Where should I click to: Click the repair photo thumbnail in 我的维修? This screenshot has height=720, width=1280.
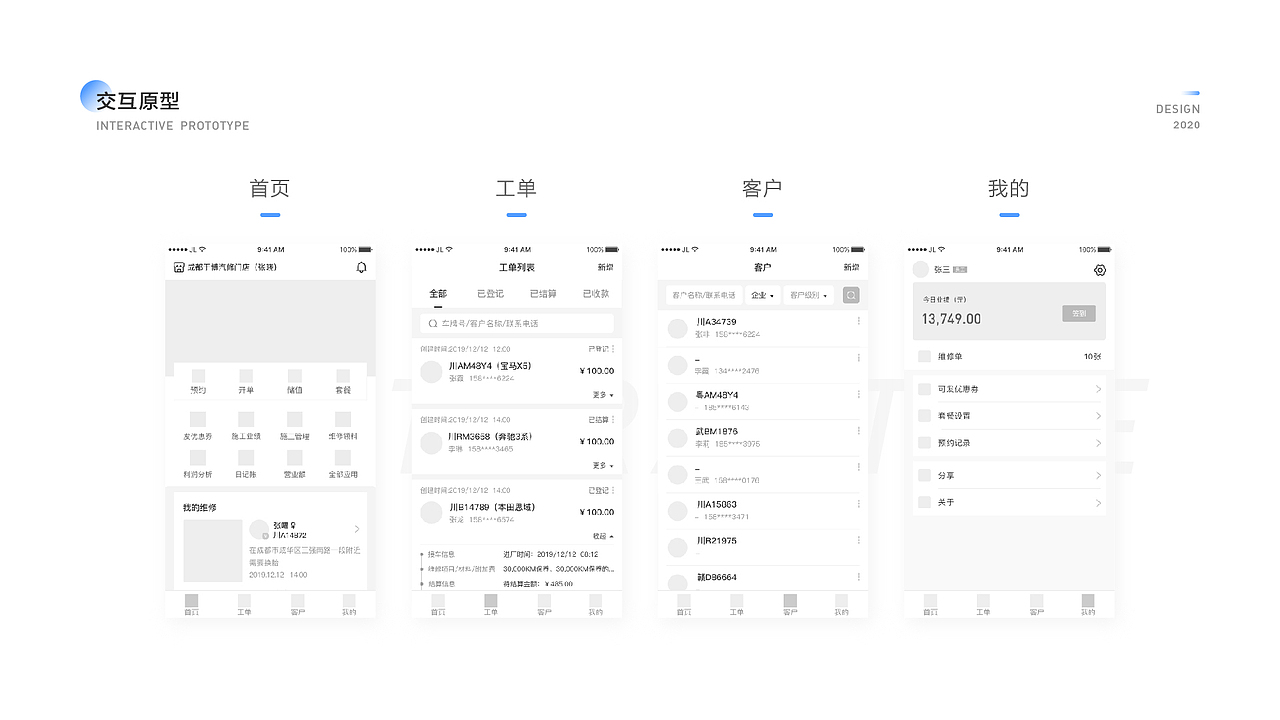[x=213, y=550]
